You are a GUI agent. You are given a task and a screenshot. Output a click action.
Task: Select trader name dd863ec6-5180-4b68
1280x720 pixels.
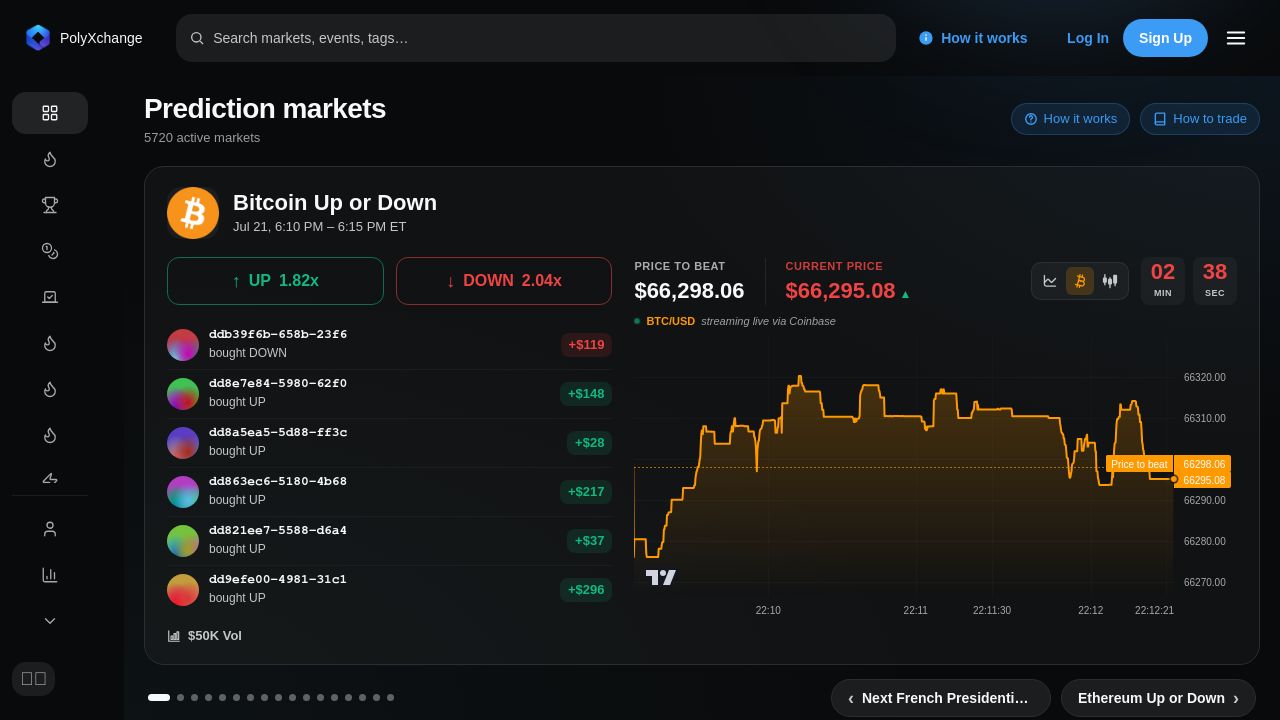[278, 481]
